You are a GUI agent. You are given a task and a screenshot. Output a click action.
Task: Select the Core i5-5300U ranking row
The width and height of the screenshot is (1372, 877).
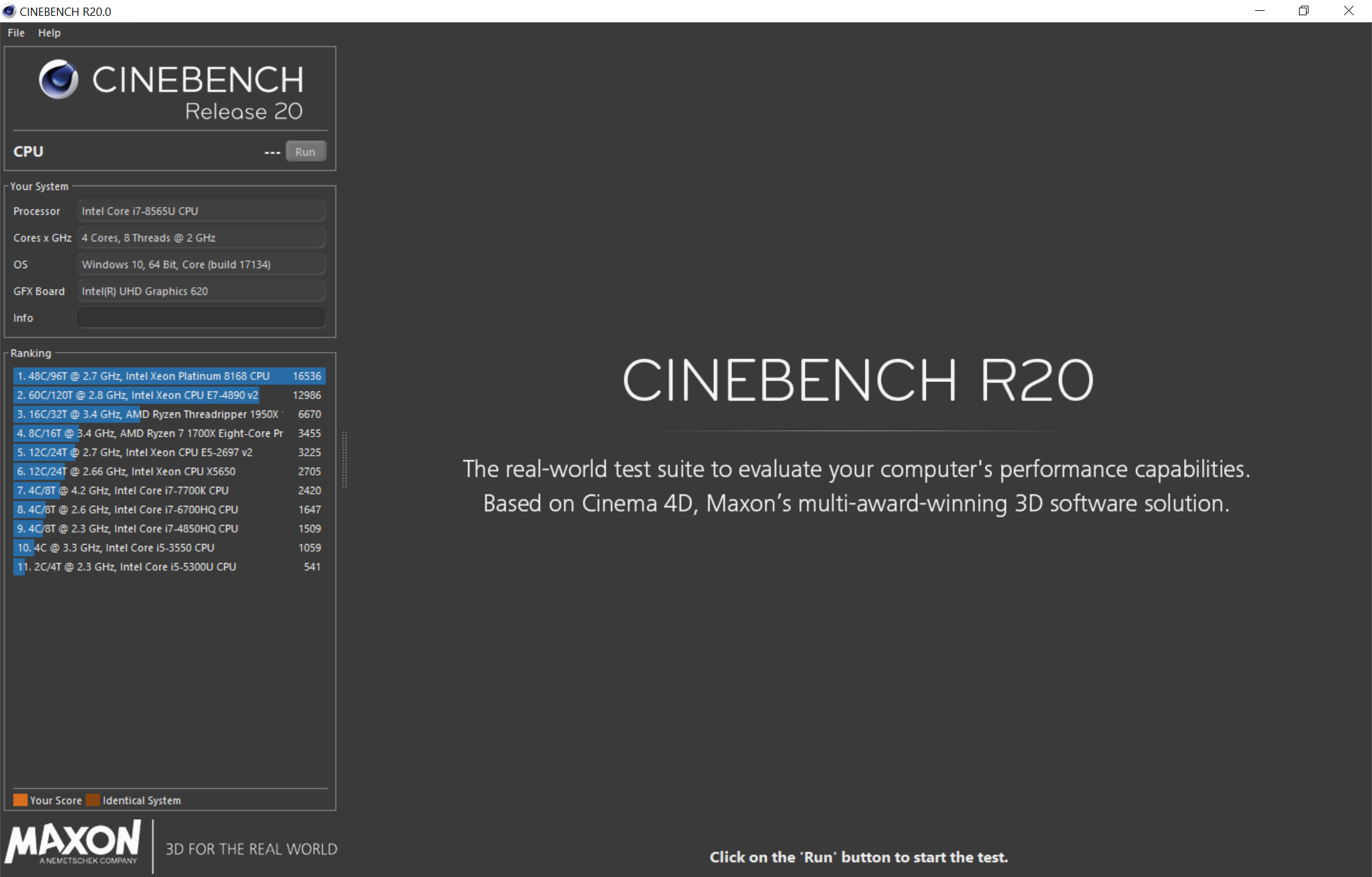(x=170, y=567)
